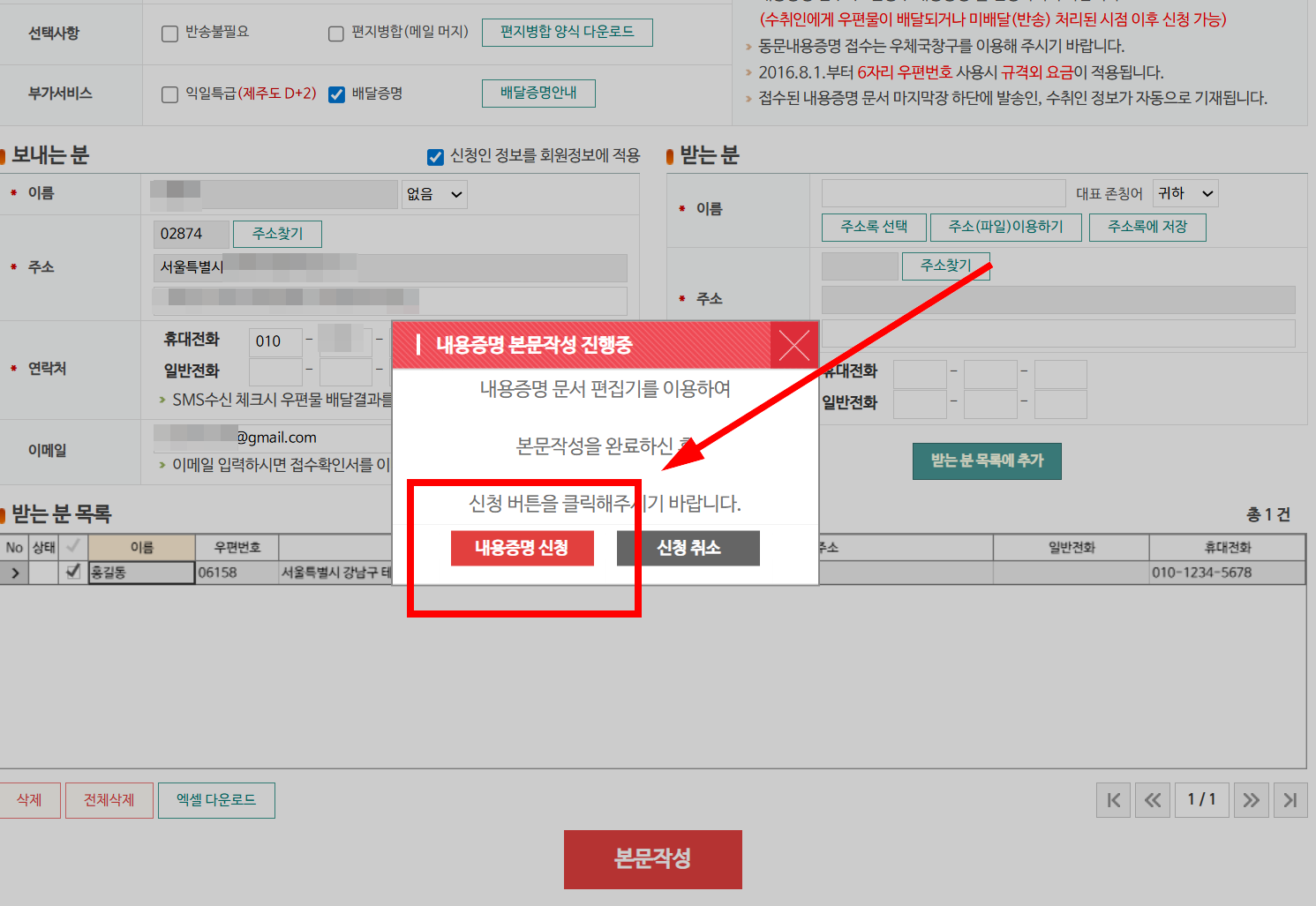The height and width of the screenshot is (906, 1316).
Task: Open the 귀하 honorific dropdown
Action: (x=1184, y=193)
